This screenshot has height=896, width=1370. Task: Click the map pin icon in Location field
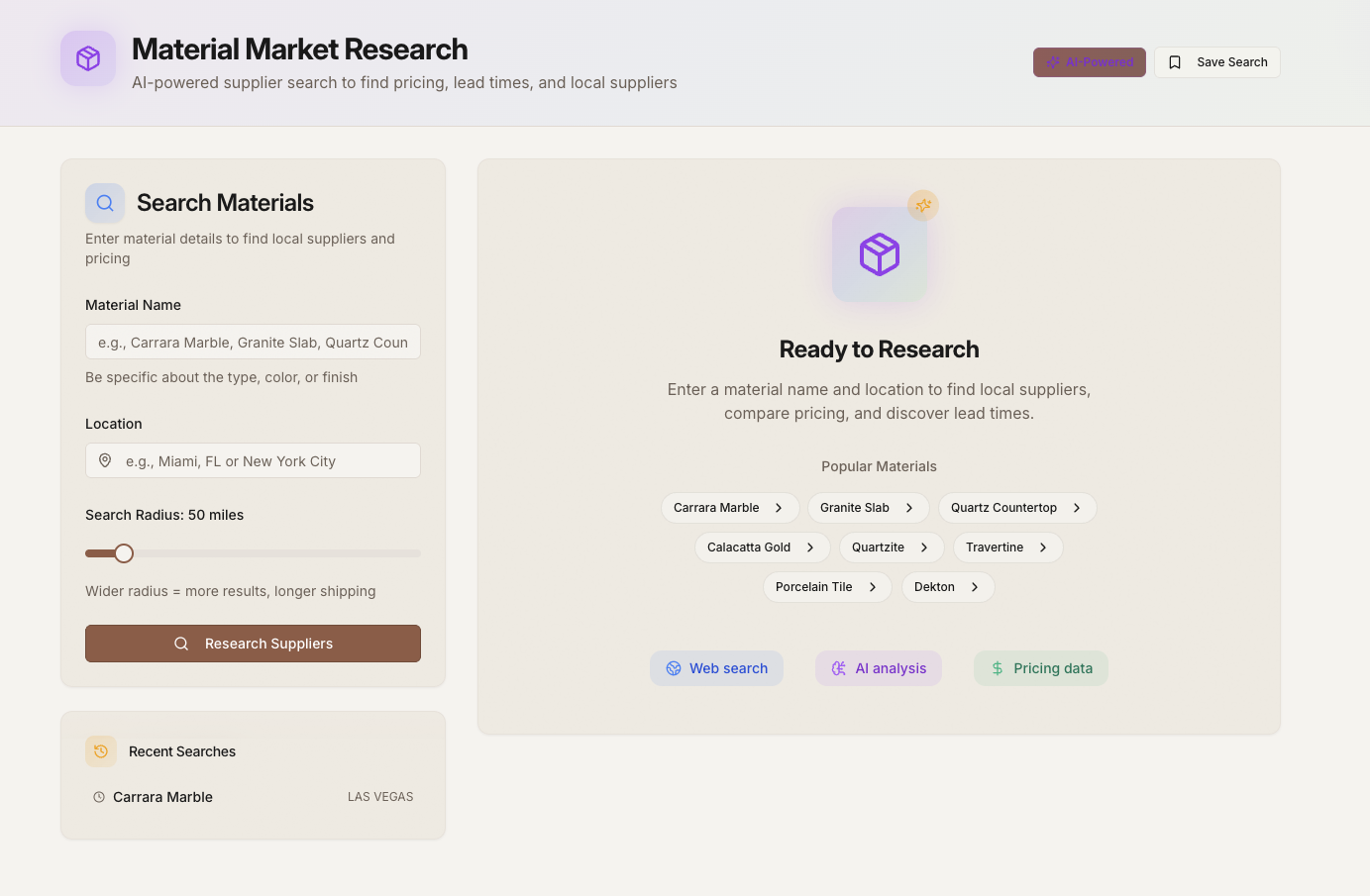[105, 460]
